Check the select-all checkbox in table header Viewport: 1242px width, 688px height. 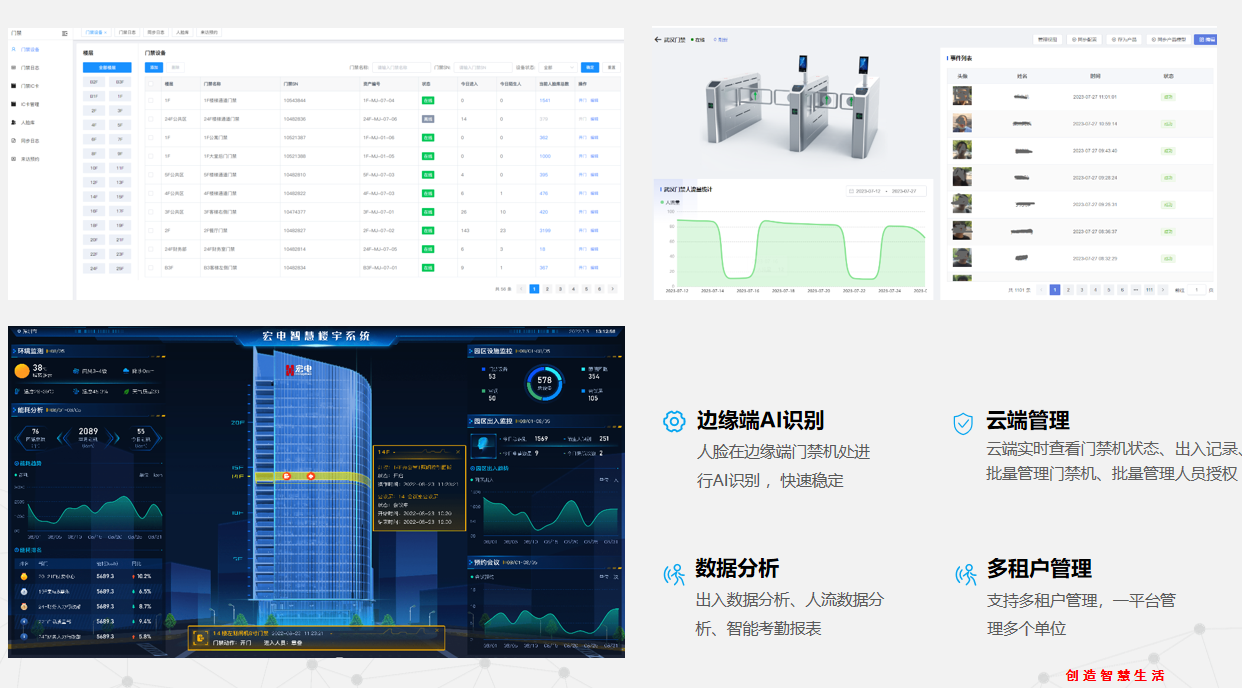click(151, 84)
